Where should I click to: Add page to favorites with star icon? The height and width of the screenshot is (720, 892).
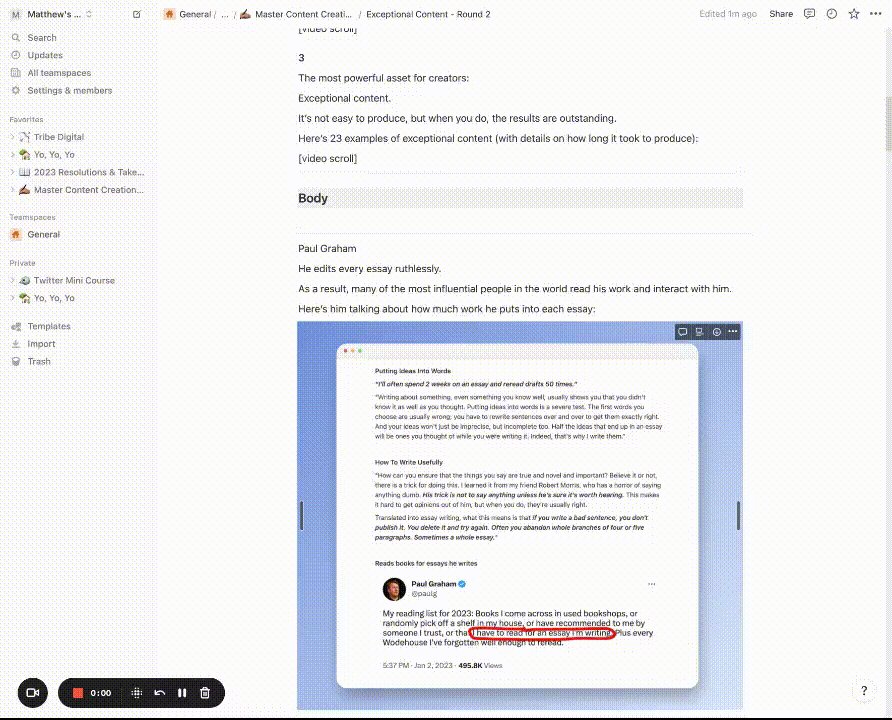(854, 14)
